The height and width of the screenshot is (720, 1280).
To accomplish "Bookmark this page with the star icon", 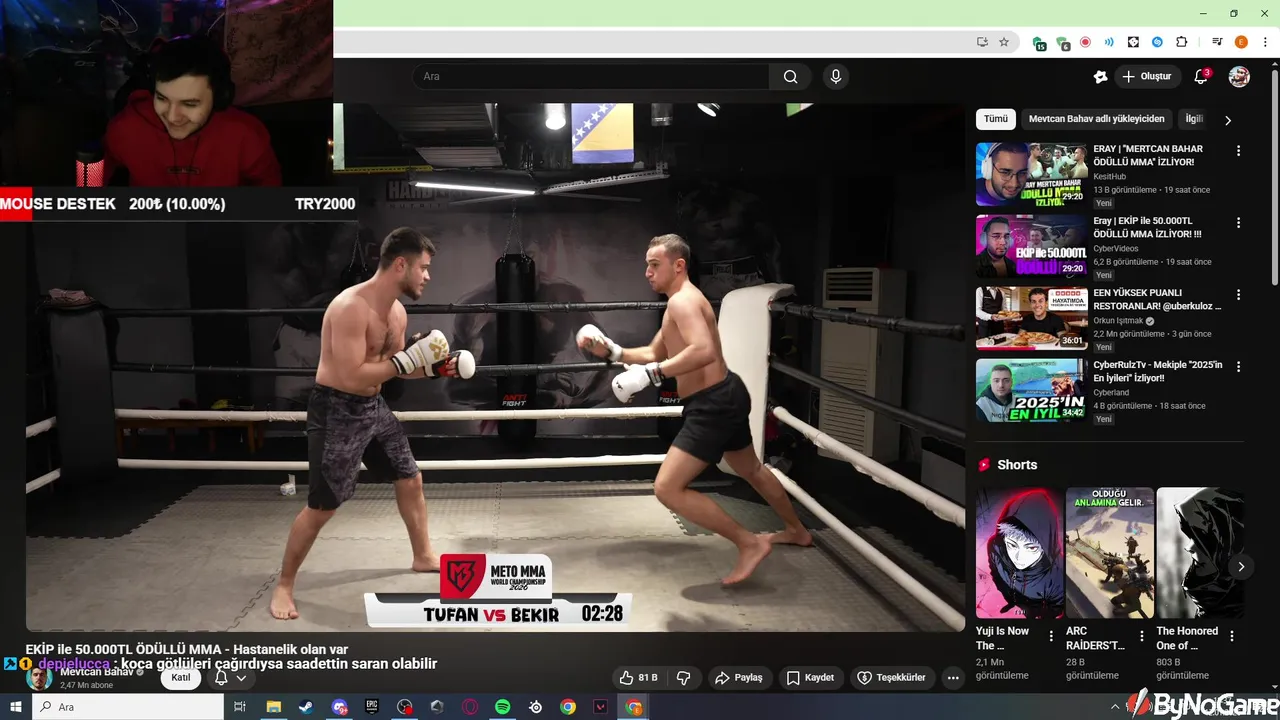I will [1004, 42].
